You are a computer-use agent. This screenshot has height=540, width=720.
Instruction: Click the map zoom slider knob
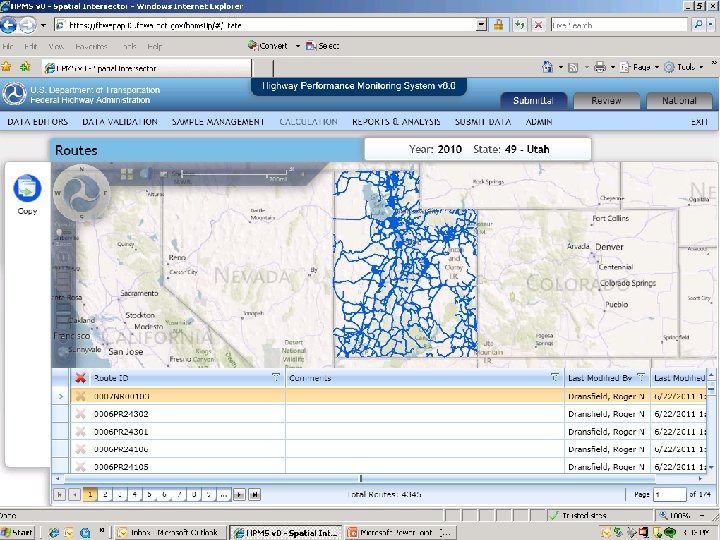[59, 233]
